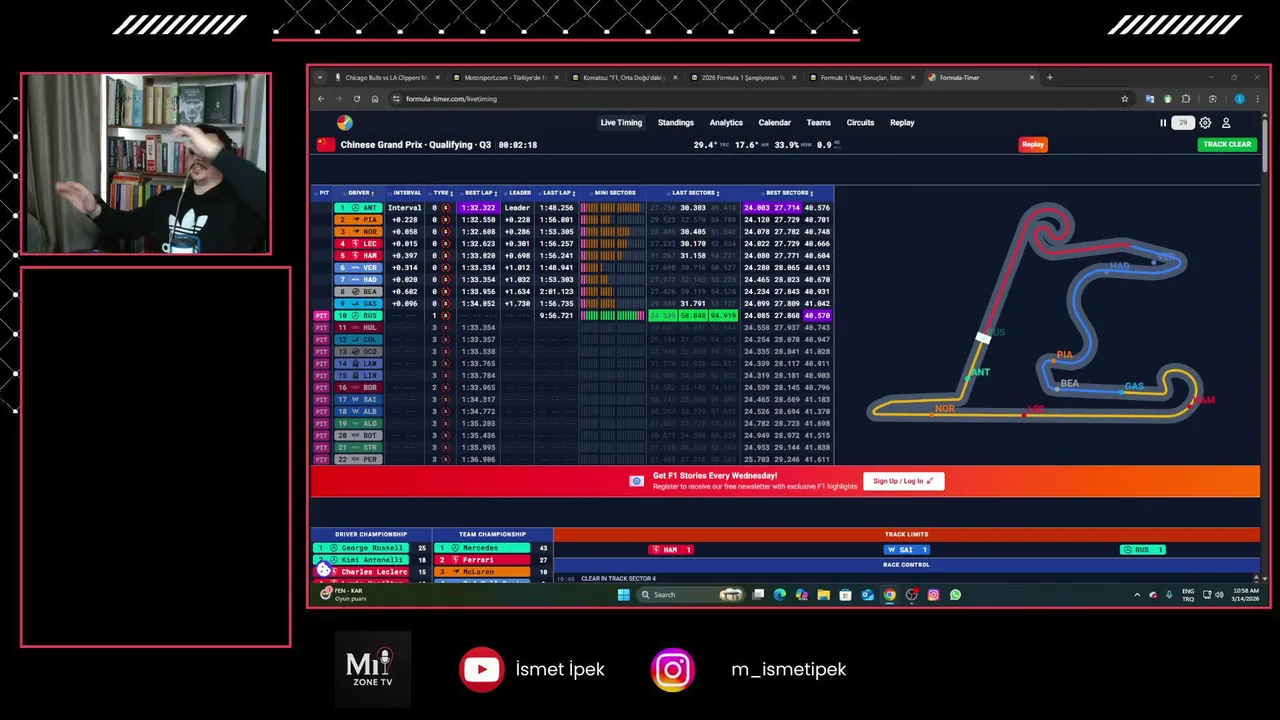The width and height of the screenshot is (1280, 720).
Task: Open the Windows Start menu
Action: point(624,594)
